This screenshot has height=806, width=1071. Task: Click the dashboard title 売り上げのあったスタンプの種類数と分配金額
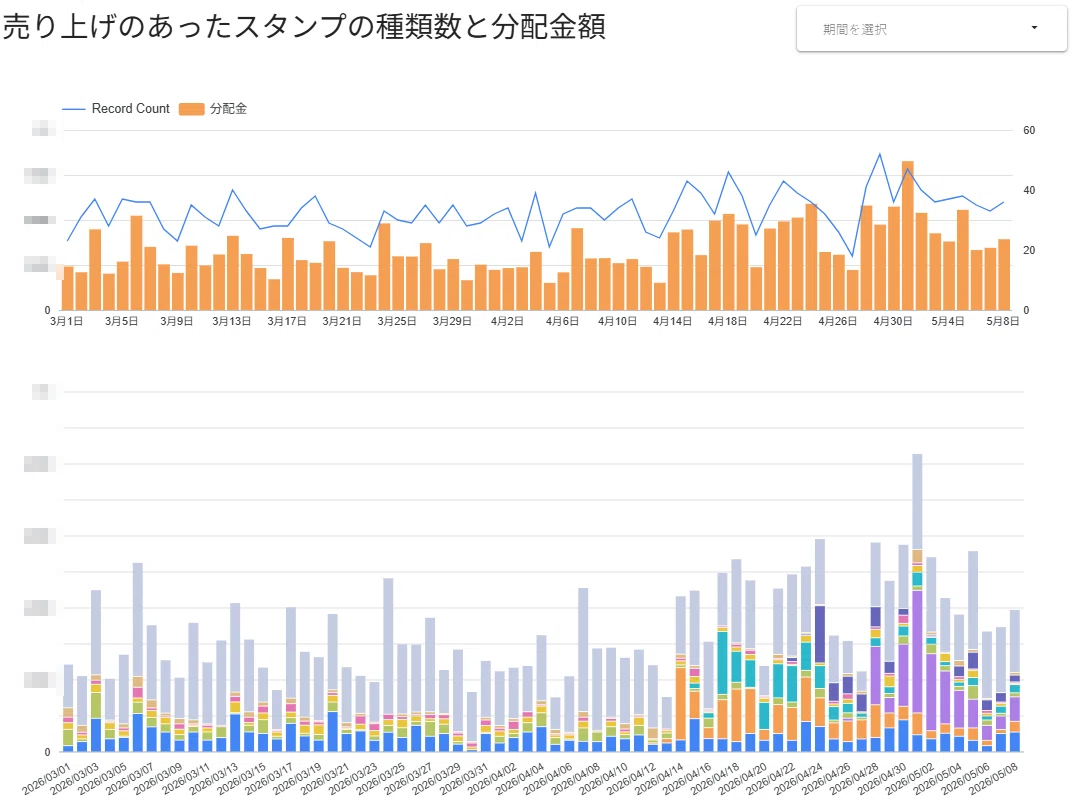click(304, 27)
